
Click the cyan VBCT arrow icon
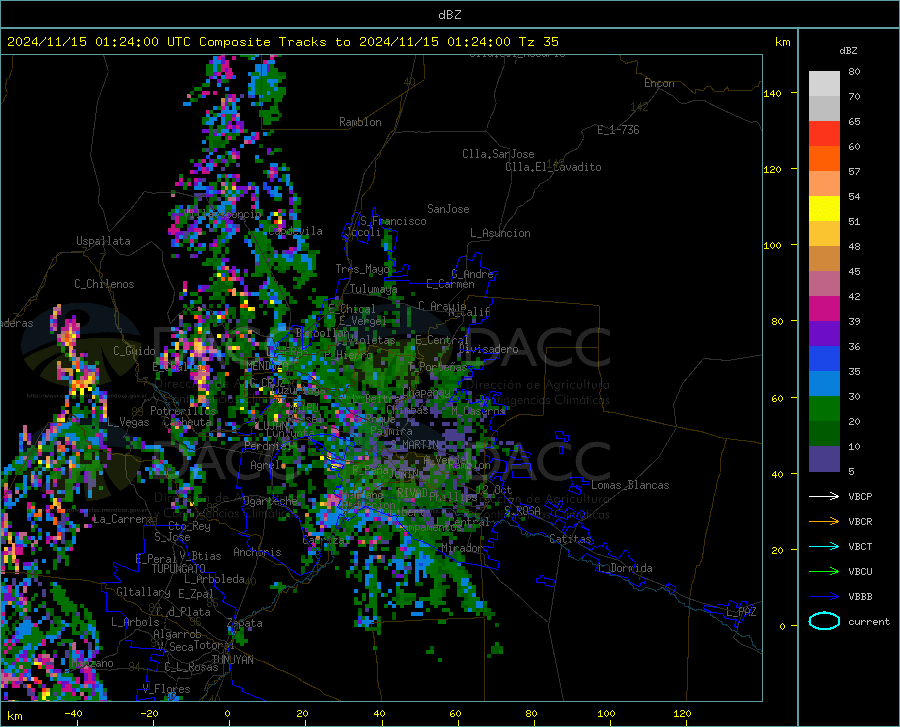tap(824, 546)
